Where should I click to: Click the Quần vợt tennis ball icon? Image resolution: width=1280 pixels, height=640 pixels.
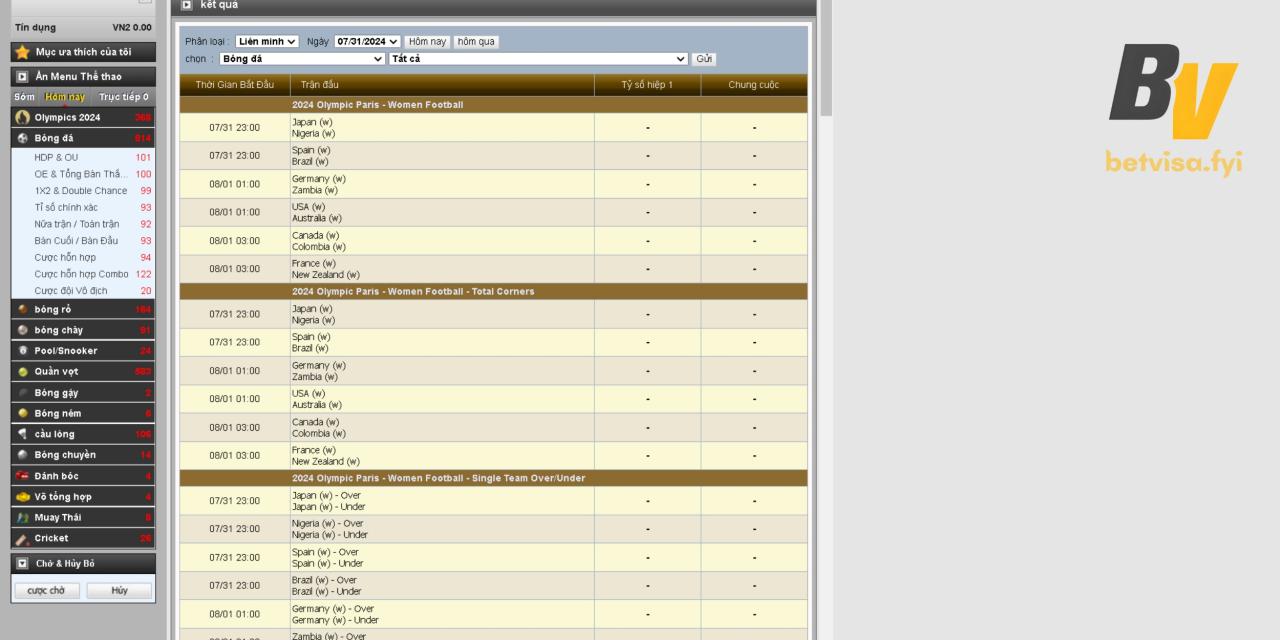[22, 372]
